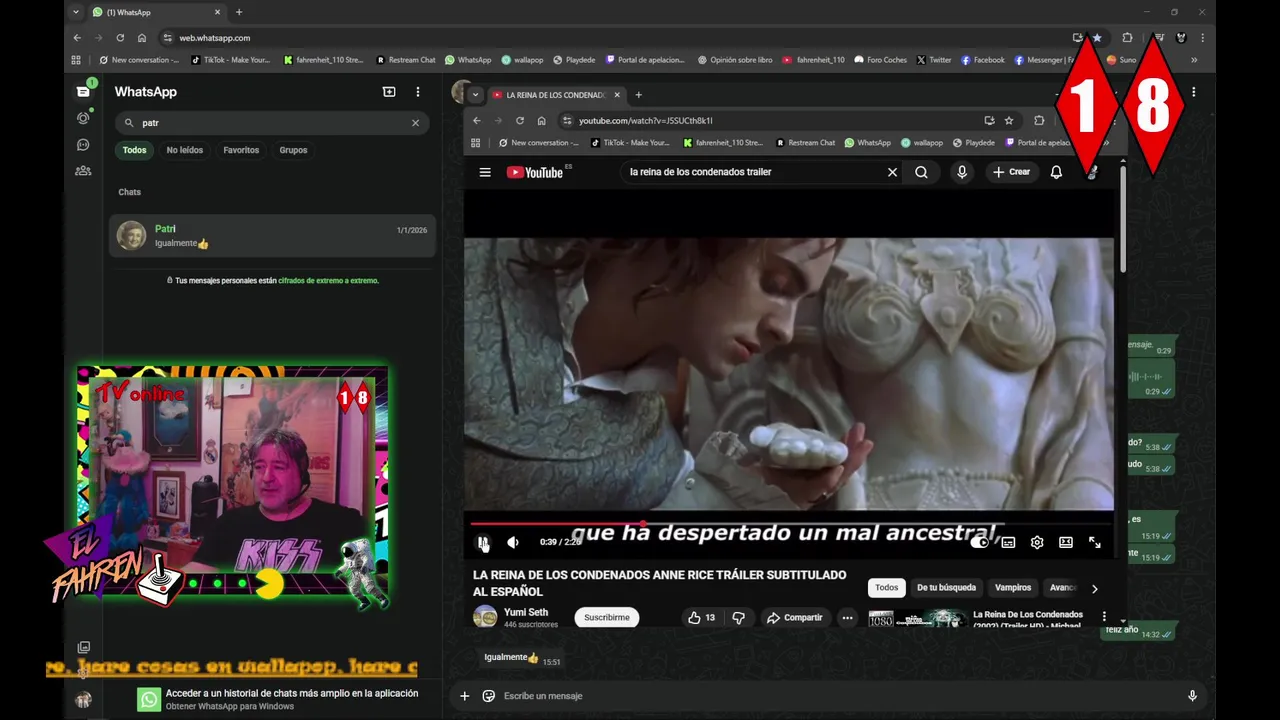The height and width of the screenshot is (720, 1280).
Task: Open new tab in YouTube window
Action: [x=638, y=95]
